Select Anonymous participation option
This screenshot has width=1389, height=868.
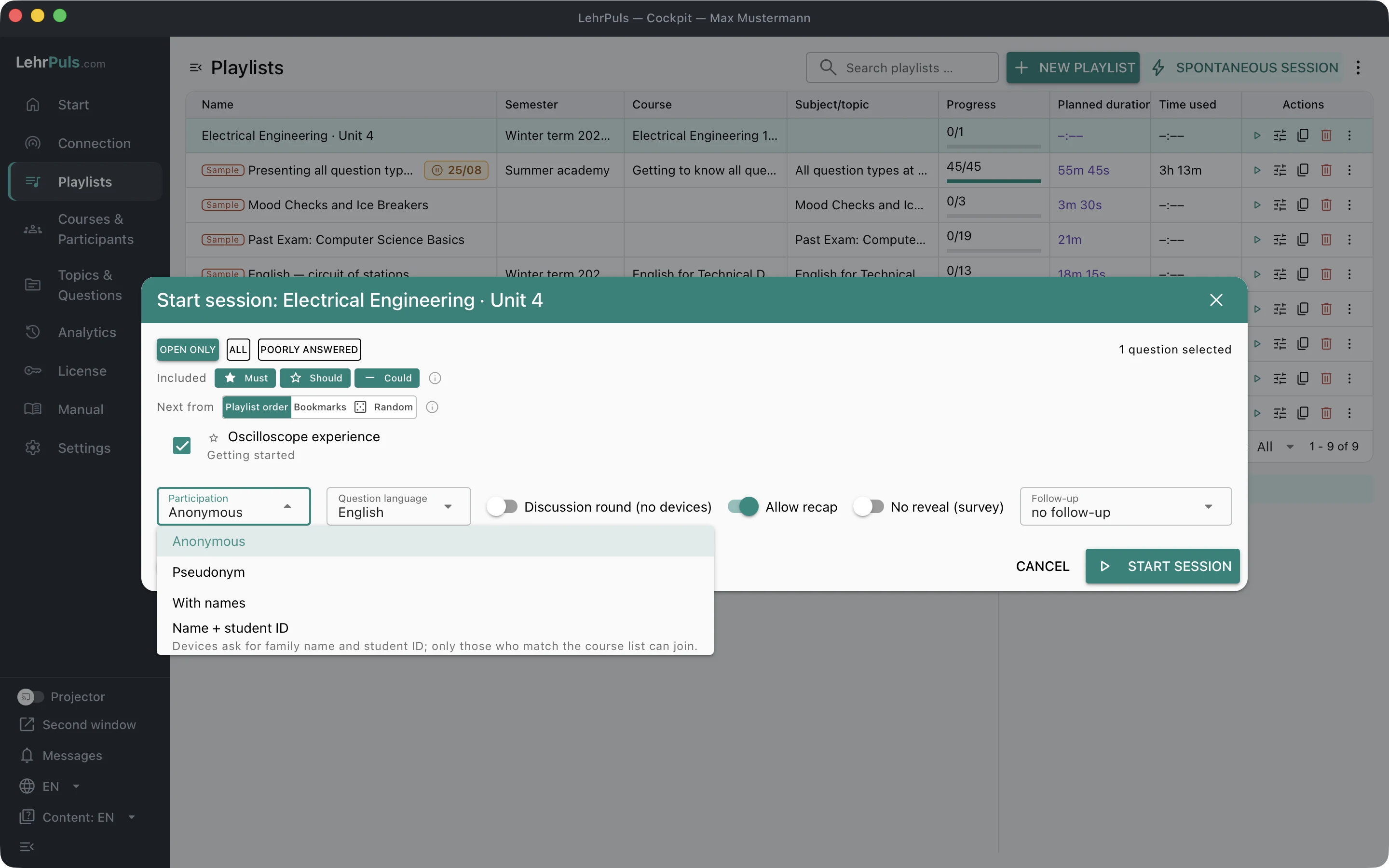coord(435,542)
